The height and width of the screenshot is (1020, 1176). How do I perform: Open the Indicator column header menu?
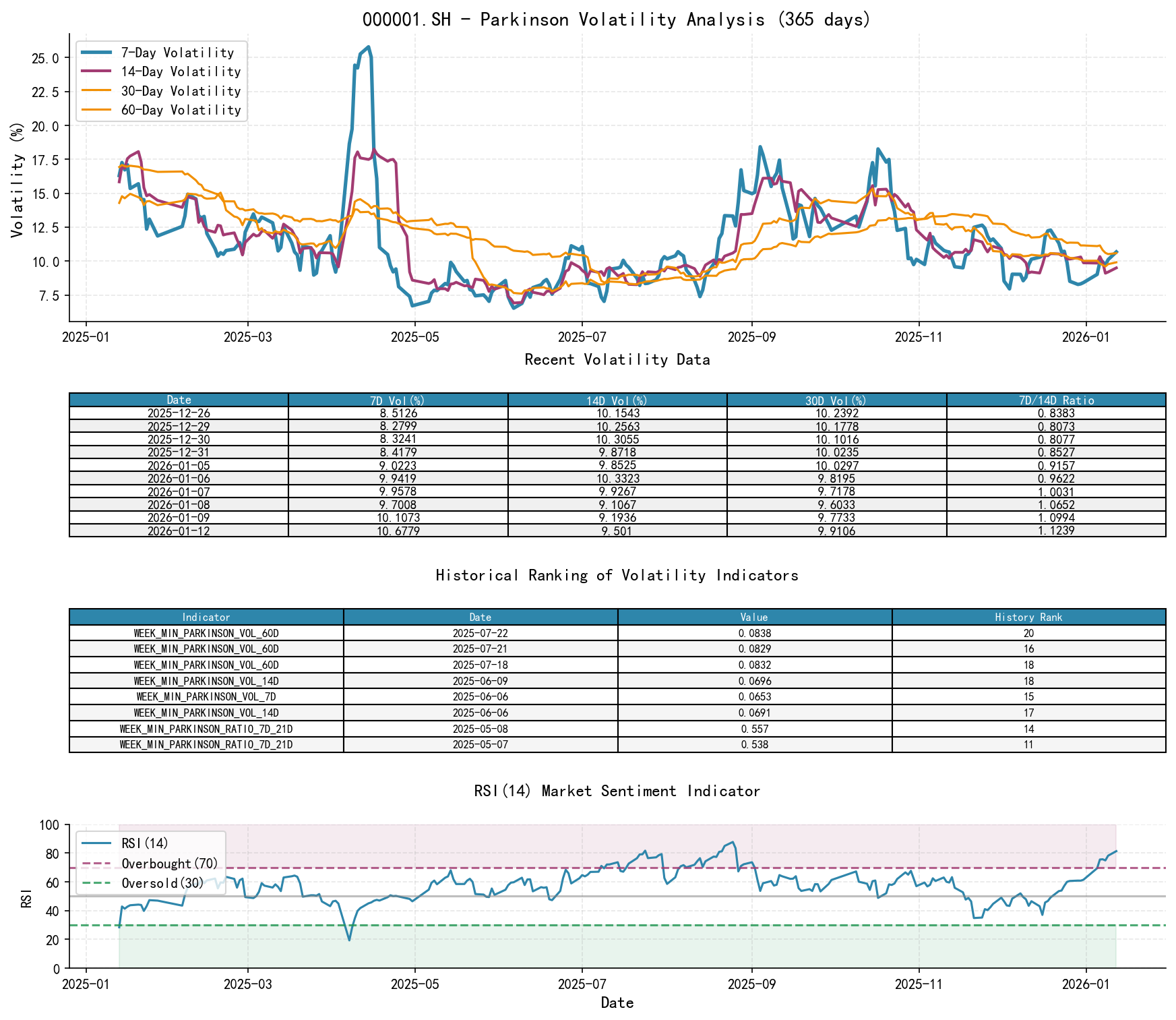click(x=205, y=618)
